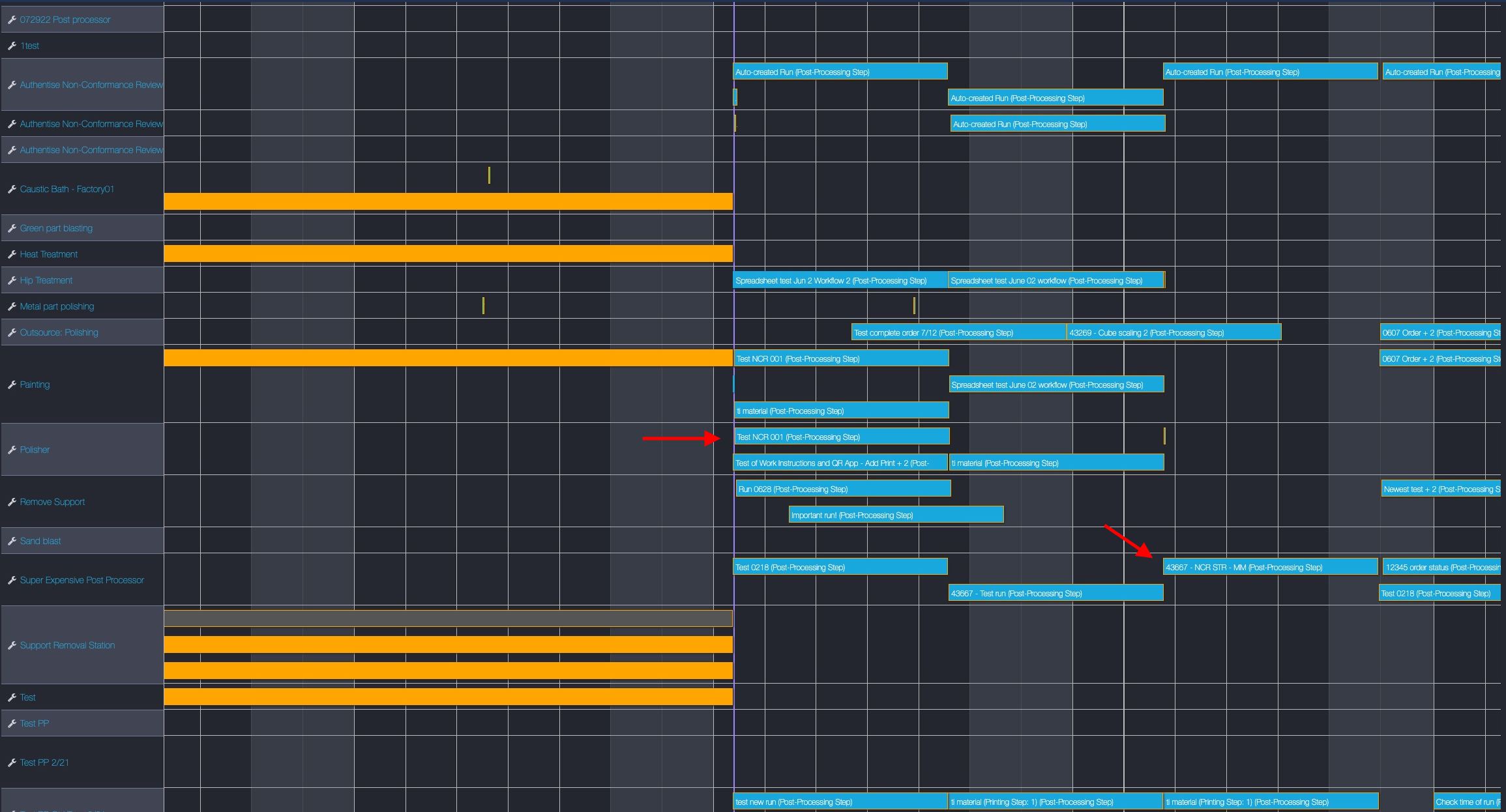Open Outsource: Polishing resource link
Image resolution: width=1506 pixels, height=812 pixels.
59,332
